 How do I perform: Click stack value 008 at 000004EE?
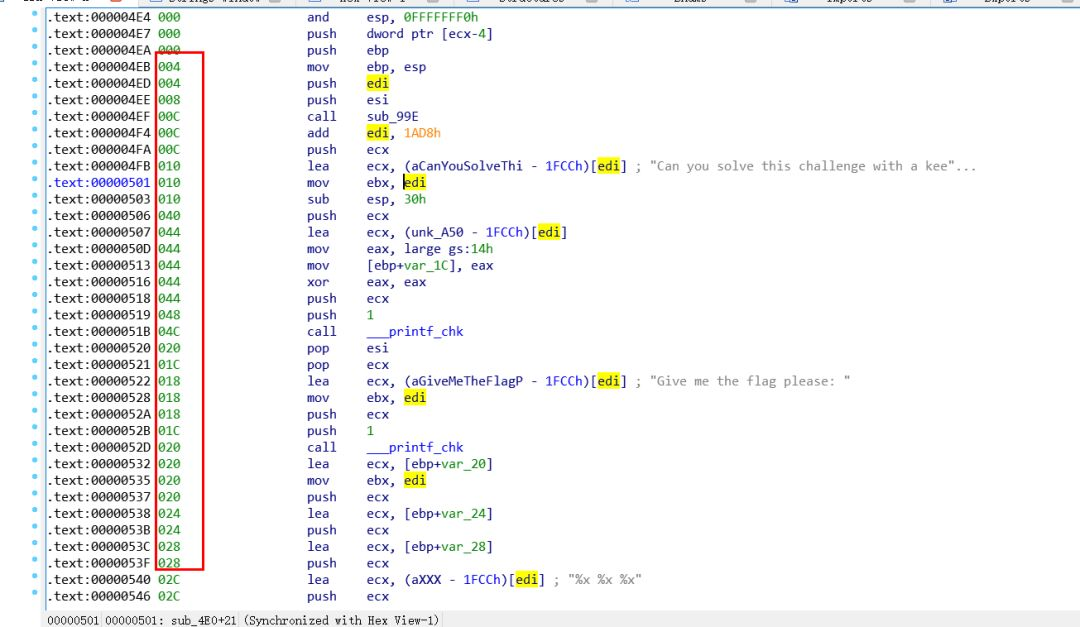point(169,100)
